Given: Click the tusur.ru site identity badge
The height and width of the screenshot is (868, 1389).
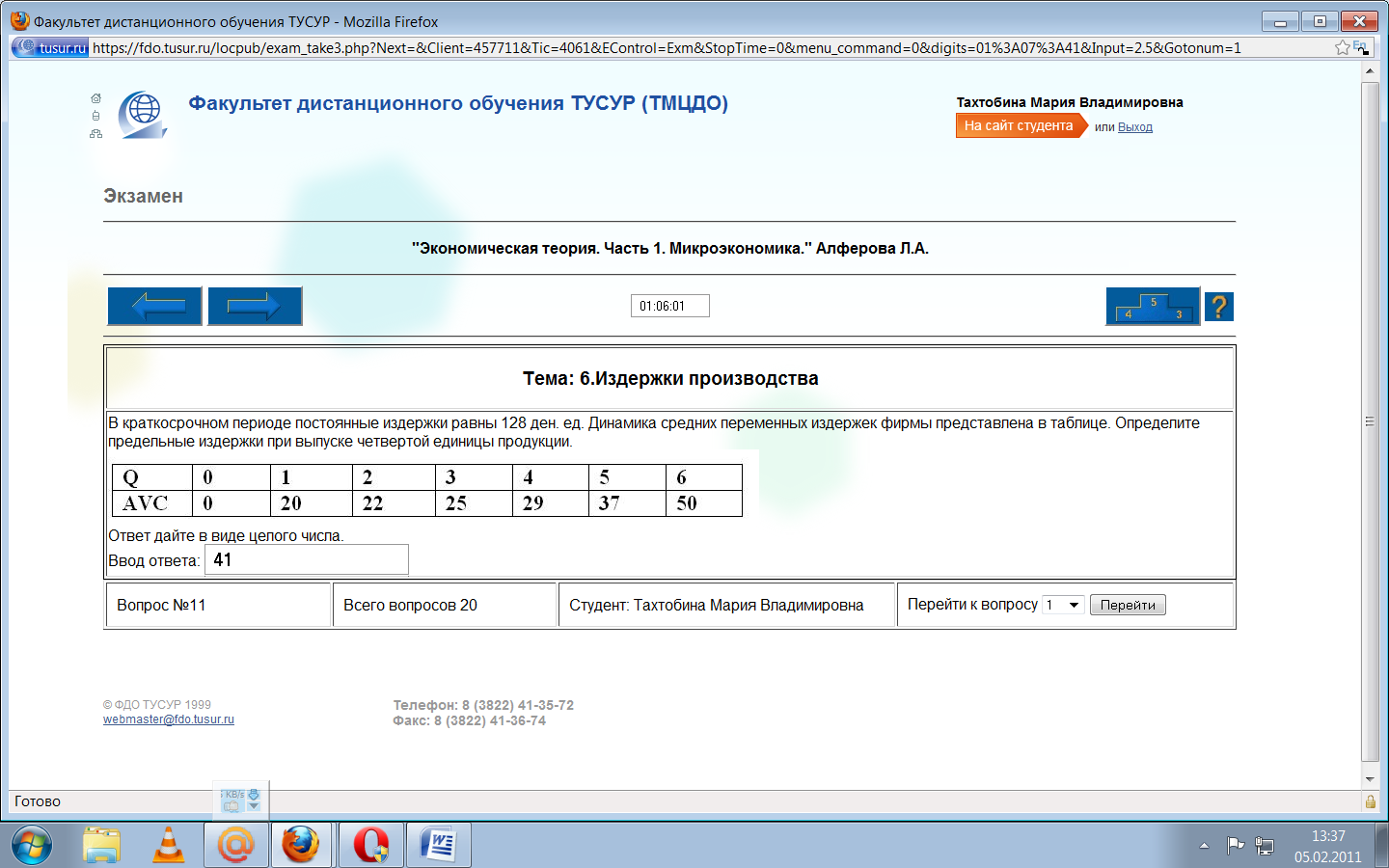Looking at the screenshot, I should point(51,47).
